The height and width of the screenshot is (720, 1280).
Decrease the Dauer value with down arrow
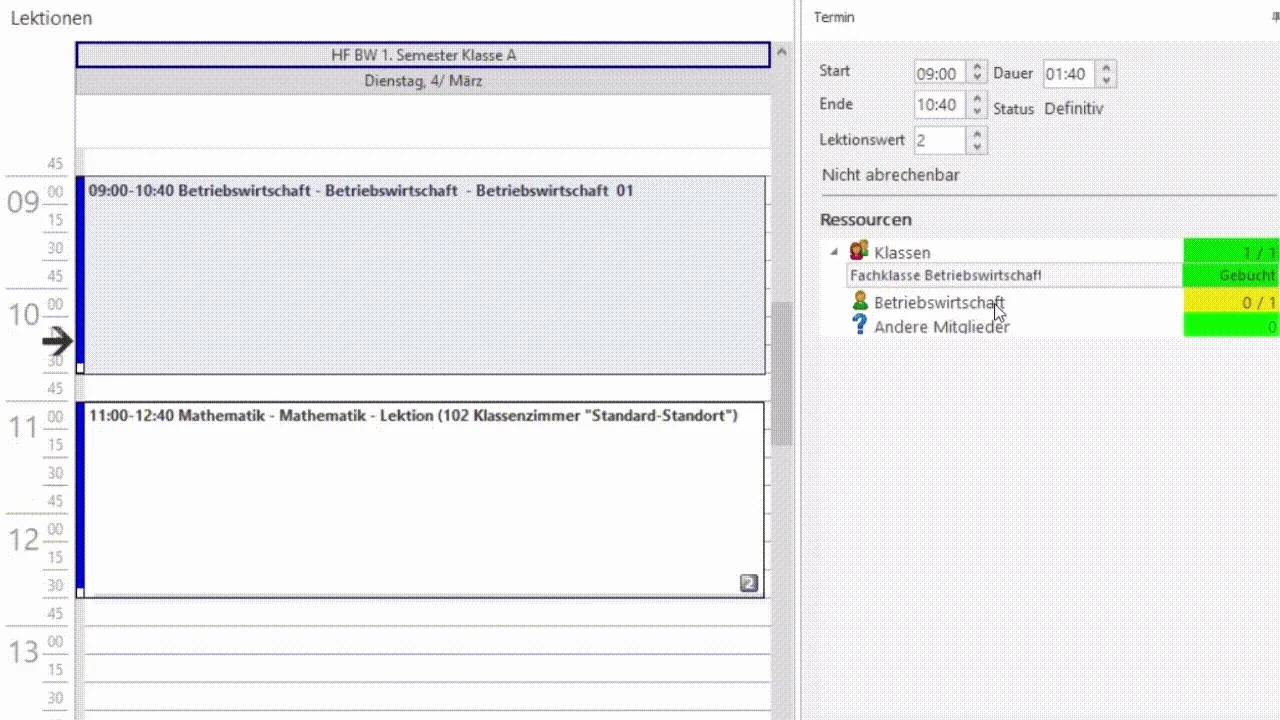(1106, 80)
